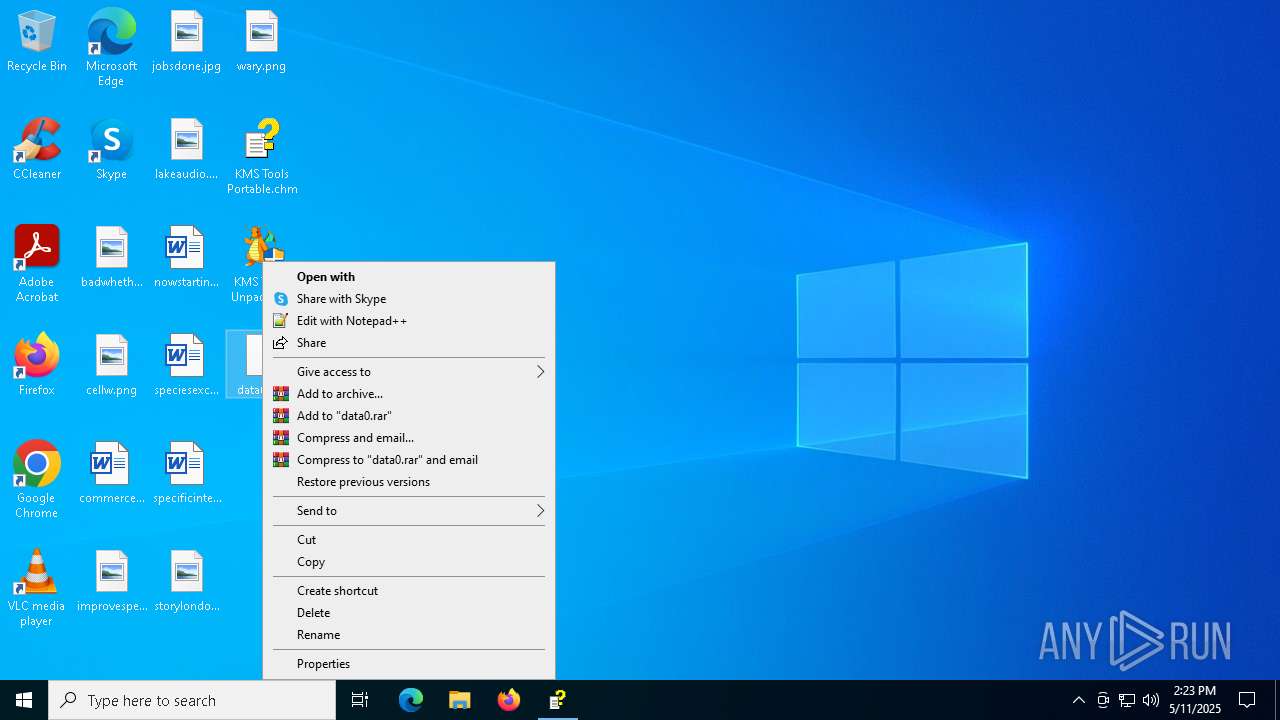This screenshot has height=720, width=1280.
Task: Open the Action Center notifications
Action: (1247, 700)
